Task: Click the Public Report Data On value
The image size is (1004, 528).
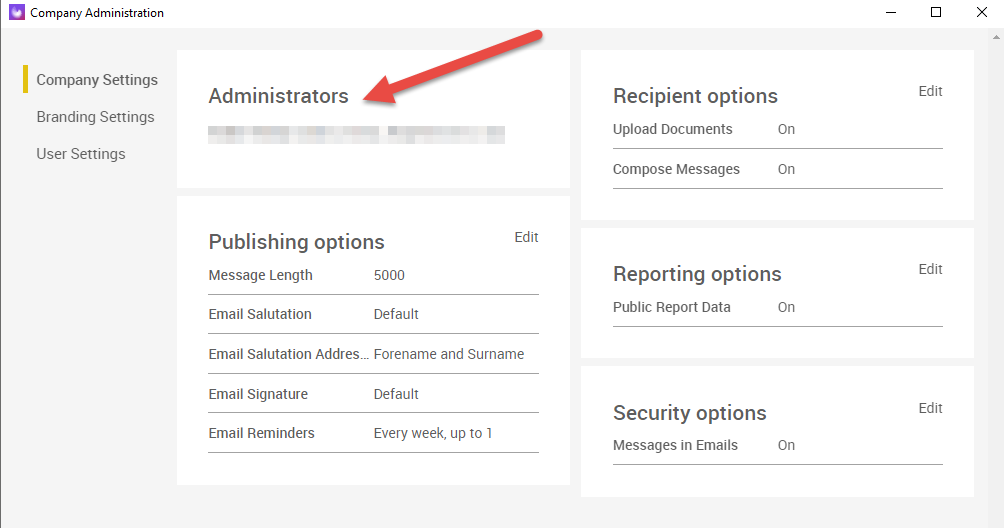Action: click(x=786, y=307)
